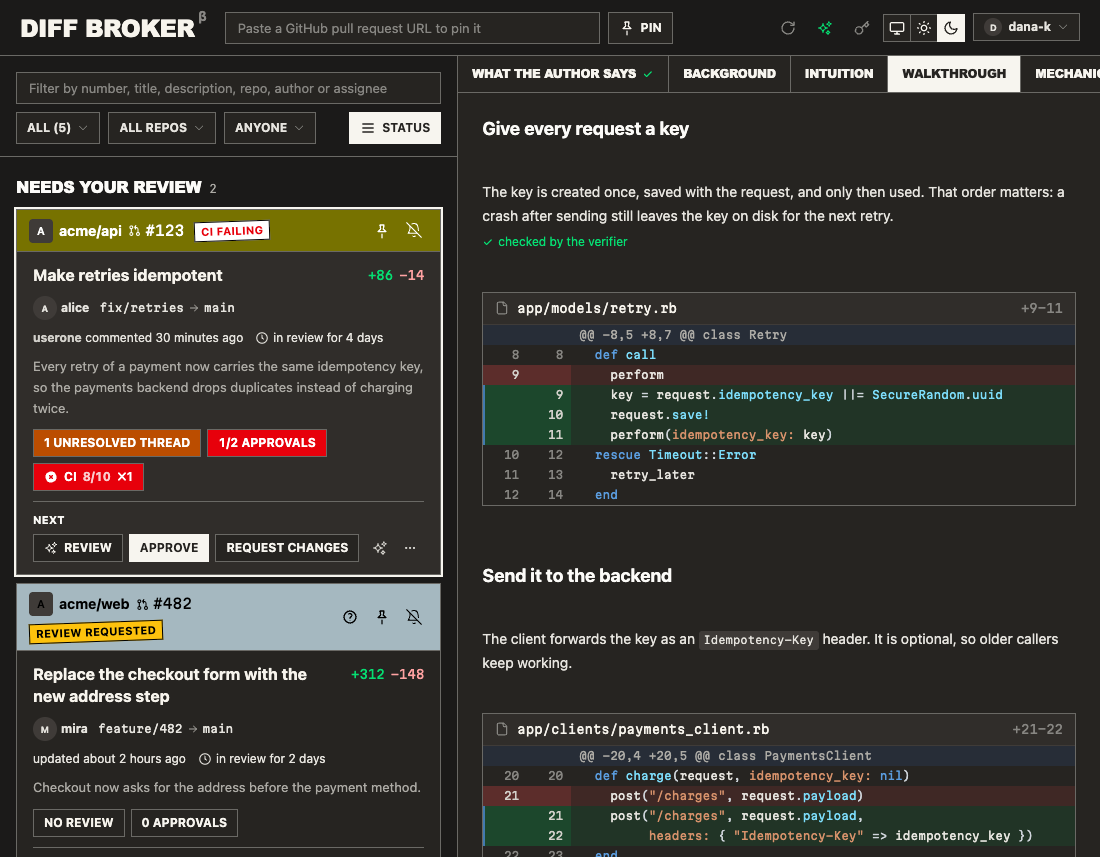Click the 'fix/retries → main' branch text
This screenshot has height=857, width=1100.
[x=167, y=308]
